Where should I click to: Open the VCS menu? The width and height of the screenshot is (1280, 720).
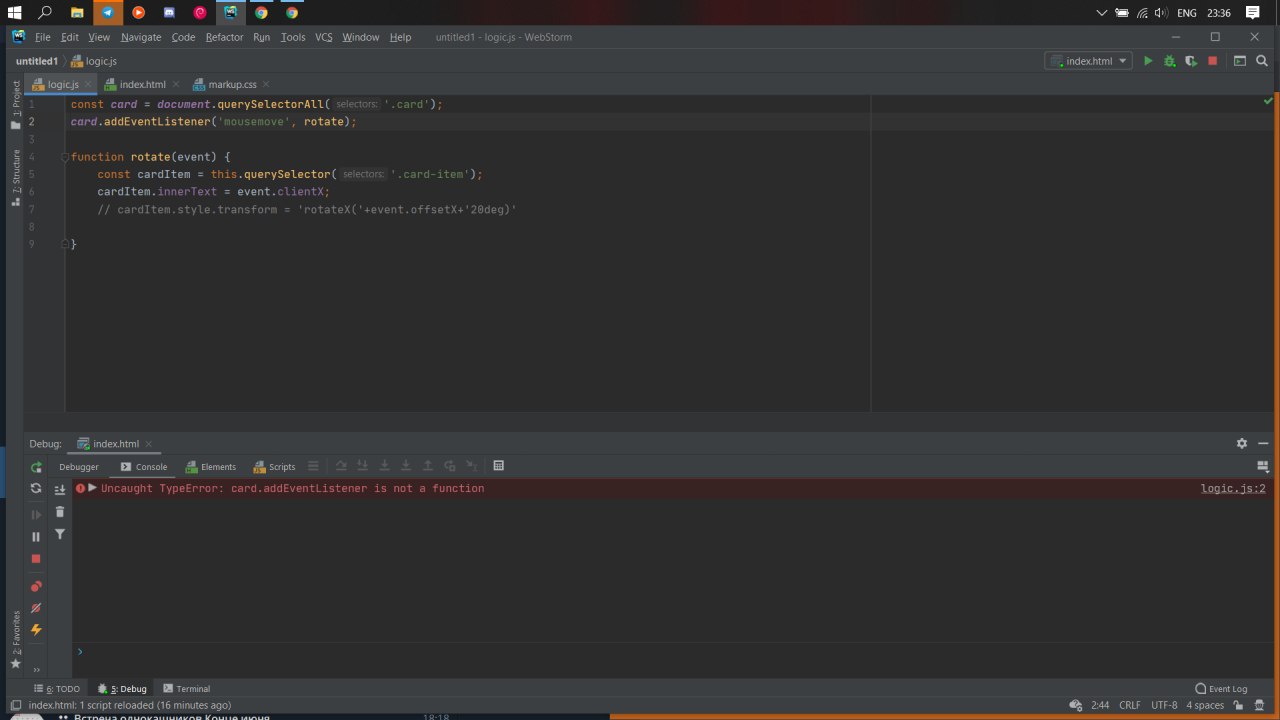pyautogui.click(x=324, y=37)
